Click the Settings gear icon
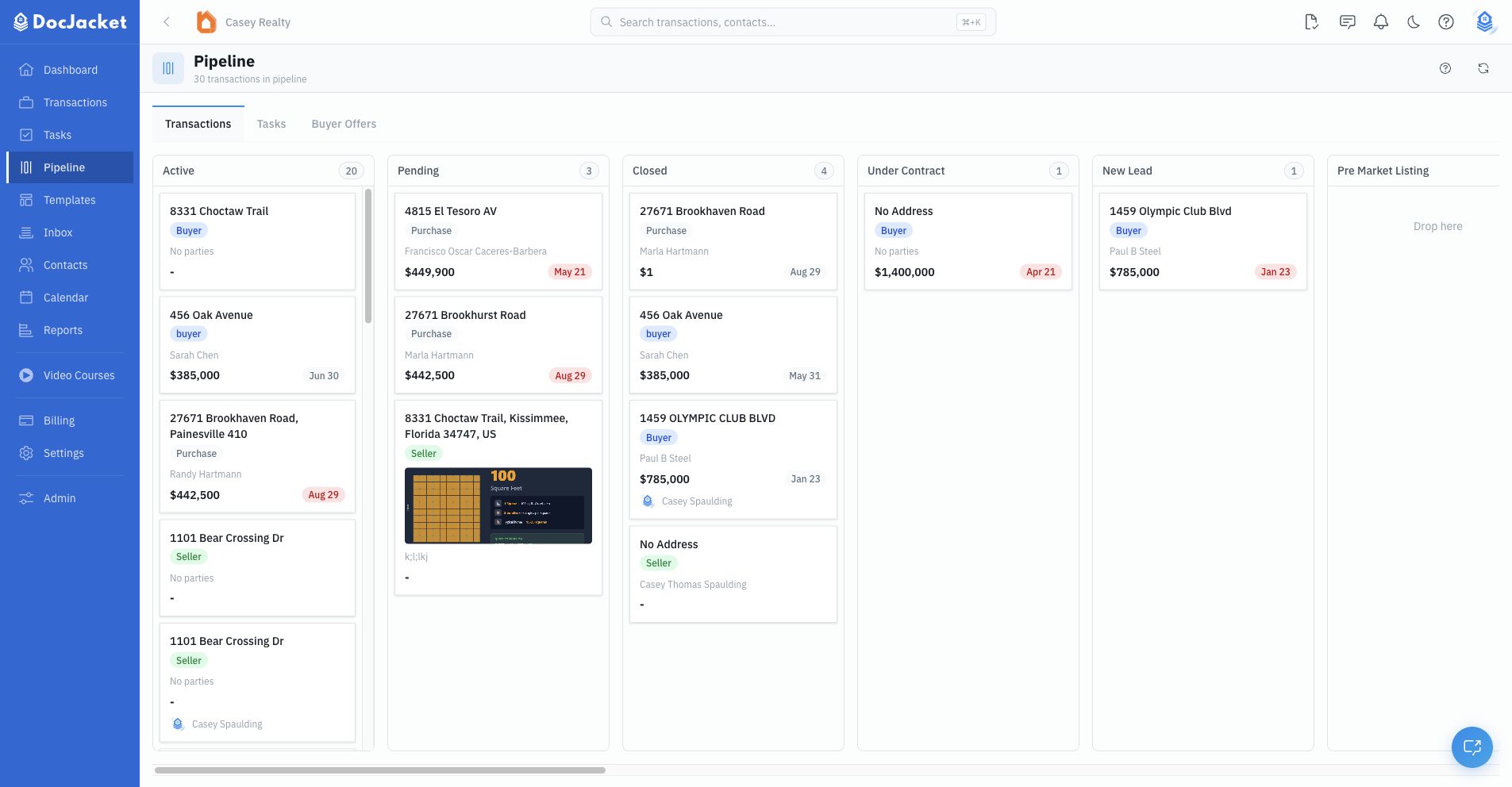The width and height of the screenshot is (1512, 787). (x=26, y=453)
